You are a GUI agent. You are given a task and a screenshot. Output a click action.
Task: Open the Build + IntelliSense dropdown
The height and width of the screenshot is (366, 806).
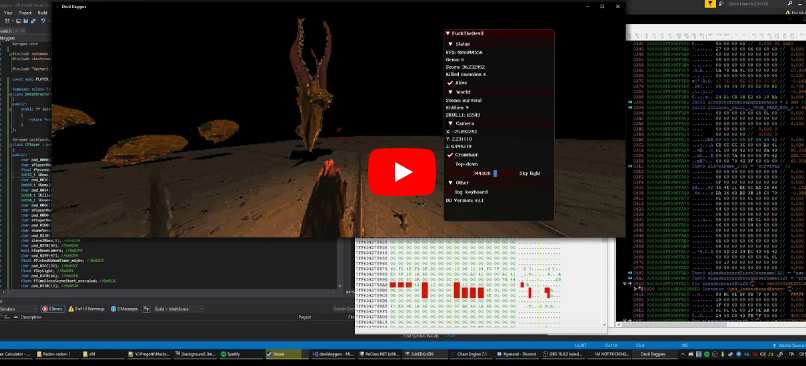coord(178,309)
